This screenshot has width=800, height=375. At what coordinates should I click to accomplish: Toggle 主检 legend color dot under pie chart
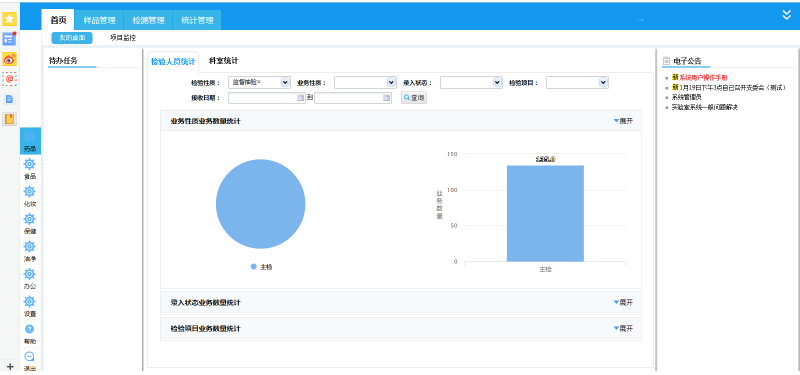click(x=254, y=267)
